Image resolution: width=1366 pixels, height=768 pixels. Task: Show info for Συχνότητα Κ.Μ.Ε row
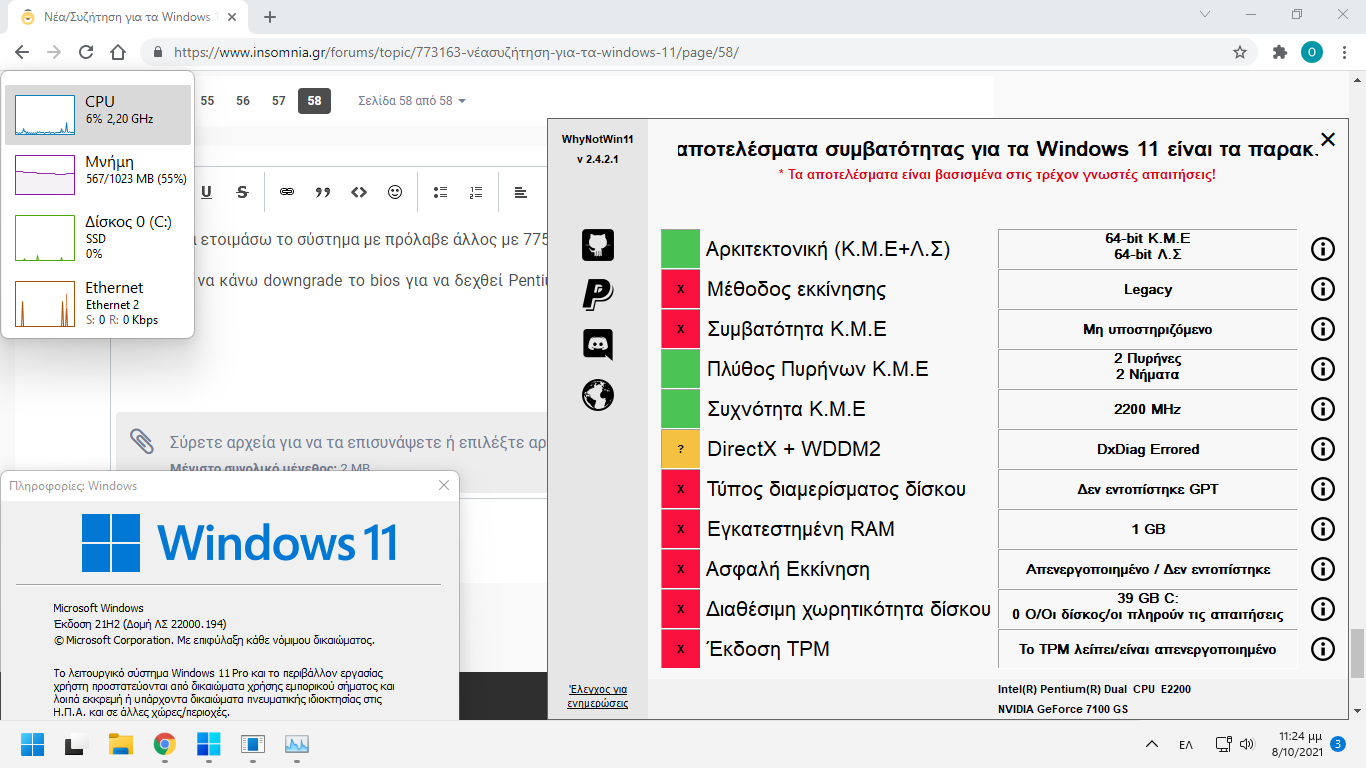pyautogui.click(x=1322, y=409)
